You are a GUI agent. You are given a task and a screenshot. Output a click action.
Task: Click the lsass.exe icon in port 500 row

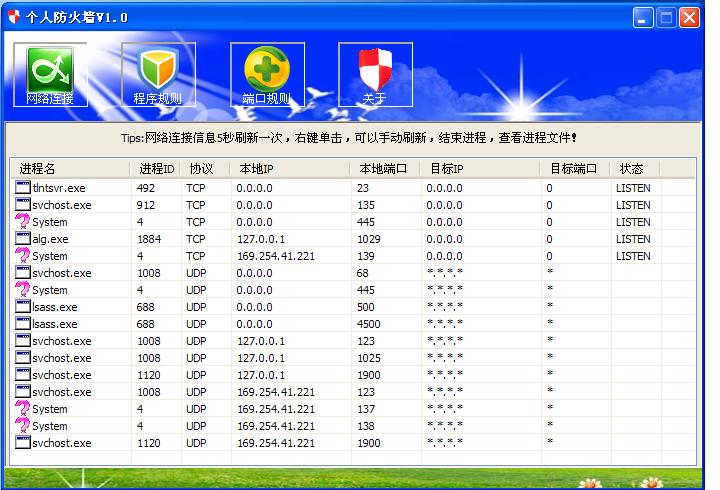[x=22, y=306]
